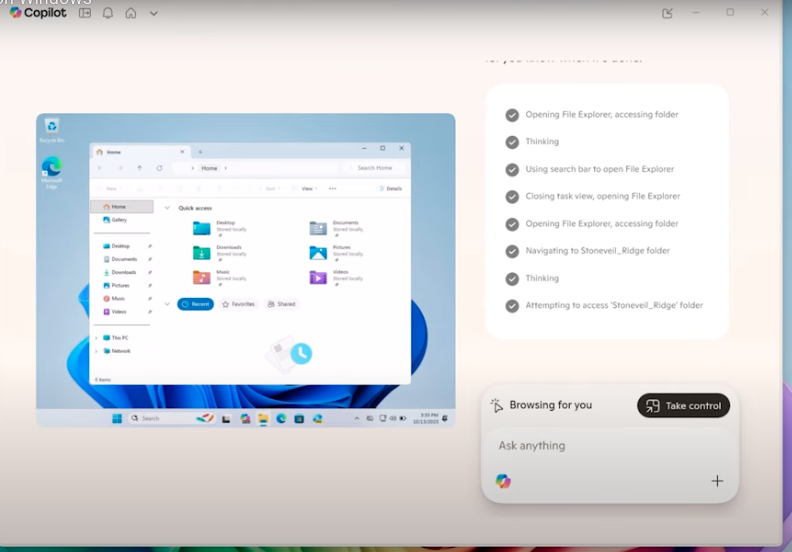The height and width of the screenshot is (552, 792).
Task: Click the colorful Copilot icon in chat box
Action: [503, 481]
